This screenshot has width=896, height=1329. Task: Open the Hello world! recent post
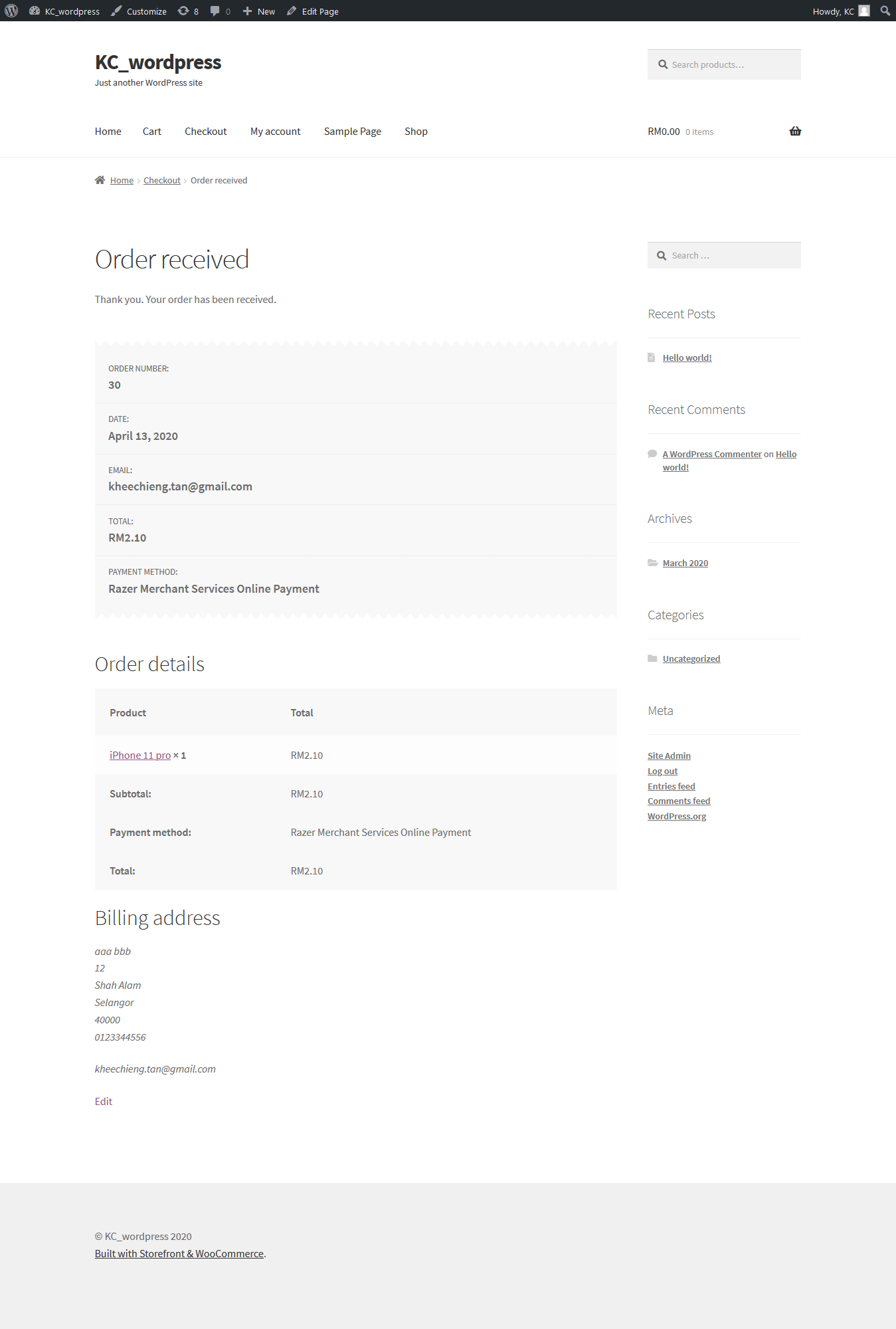[x=687, y=358]
